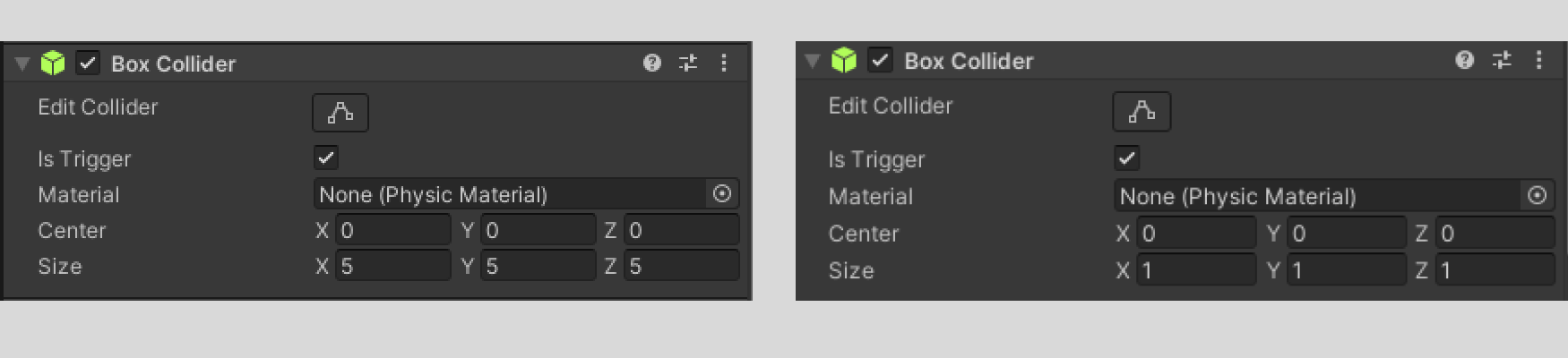This screenshot has height=358, width=1568.
Task: Click Center Y field in left panel
Action: pyautogui.click(x=538, y=230)
